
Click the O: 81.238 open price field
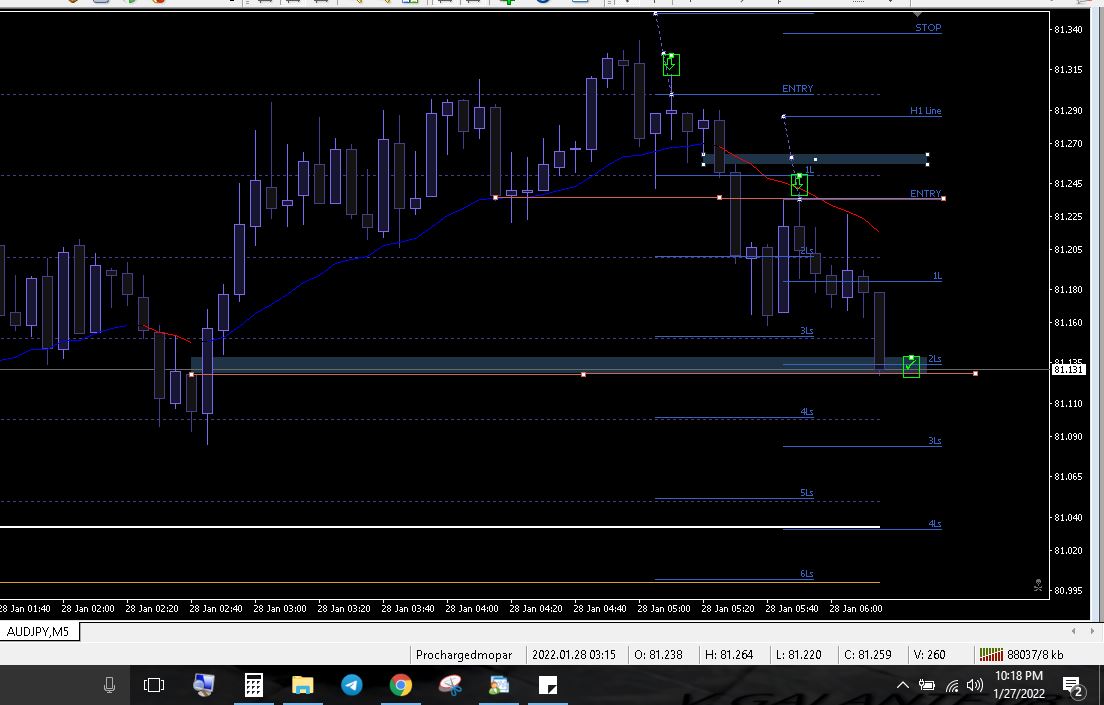658,654
